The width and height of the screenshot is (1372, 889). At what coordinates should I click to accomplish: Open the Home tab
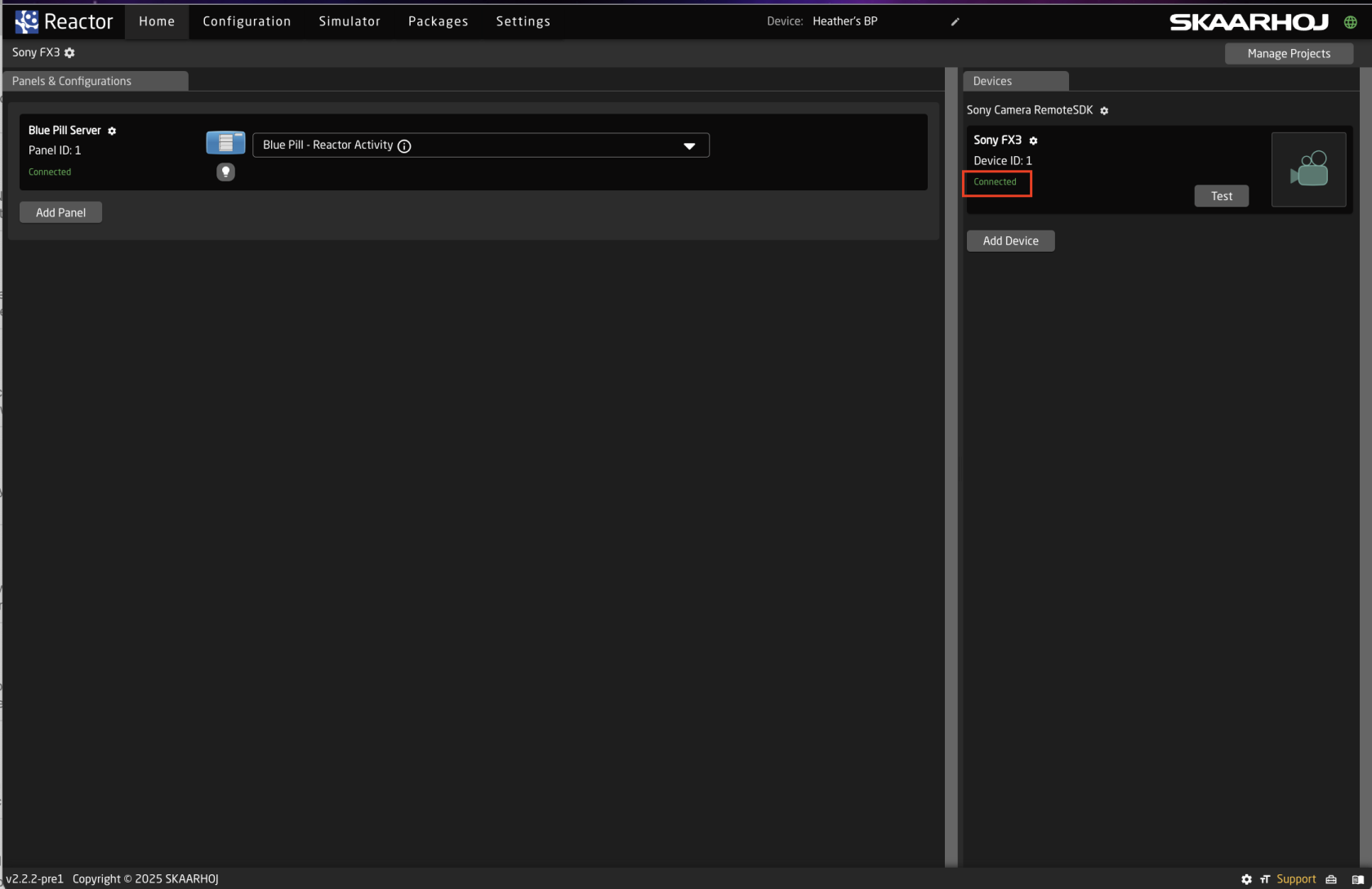[157, 21]
